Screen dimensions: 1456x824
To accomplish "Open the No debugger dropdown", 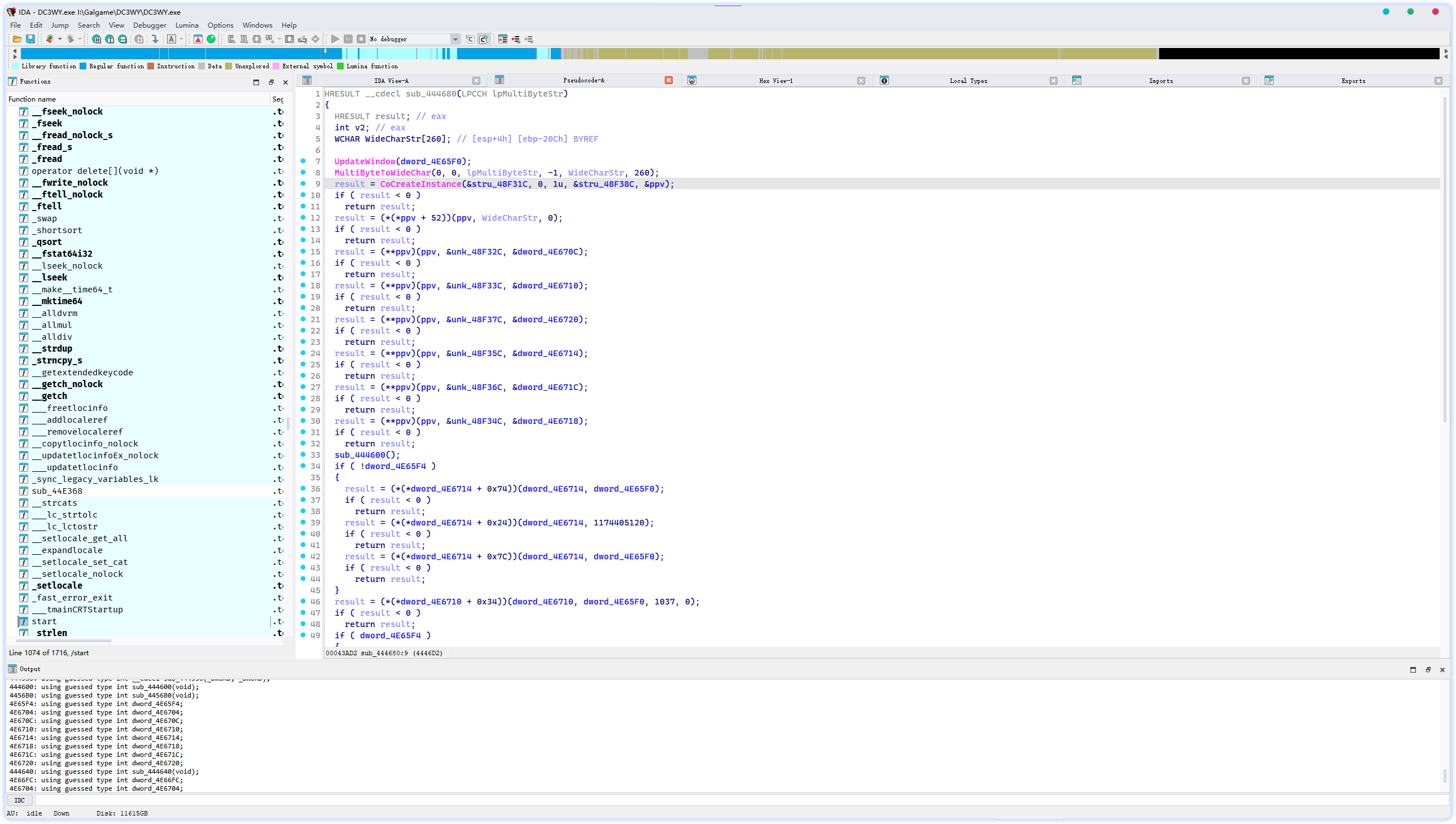I will pyautogui.click(x=454, y=39).
